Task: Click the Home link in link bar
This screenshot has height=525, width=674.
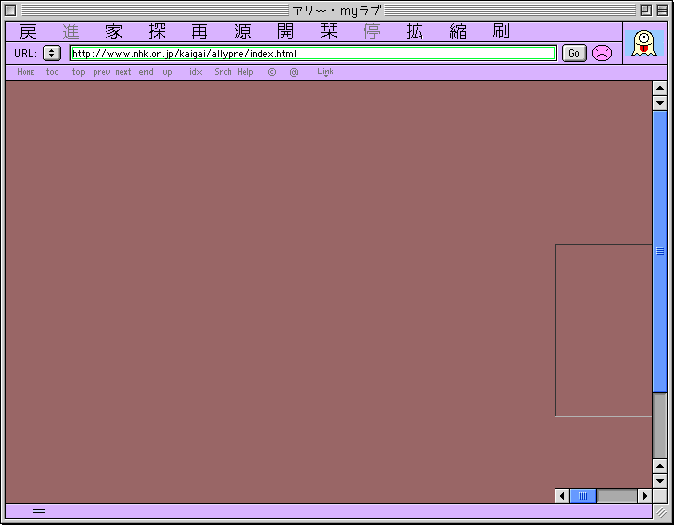Action: point(26,72)
